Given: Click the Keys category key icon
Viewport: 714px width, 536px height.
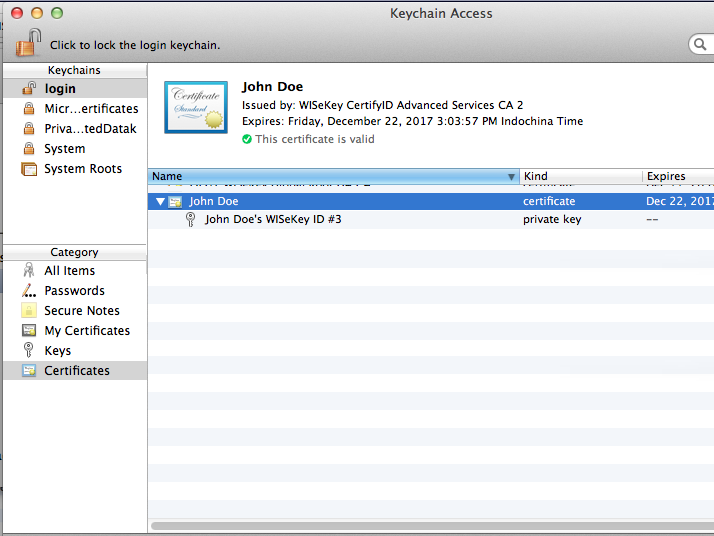Looking at the screenshot, I should tap(28, 350).
